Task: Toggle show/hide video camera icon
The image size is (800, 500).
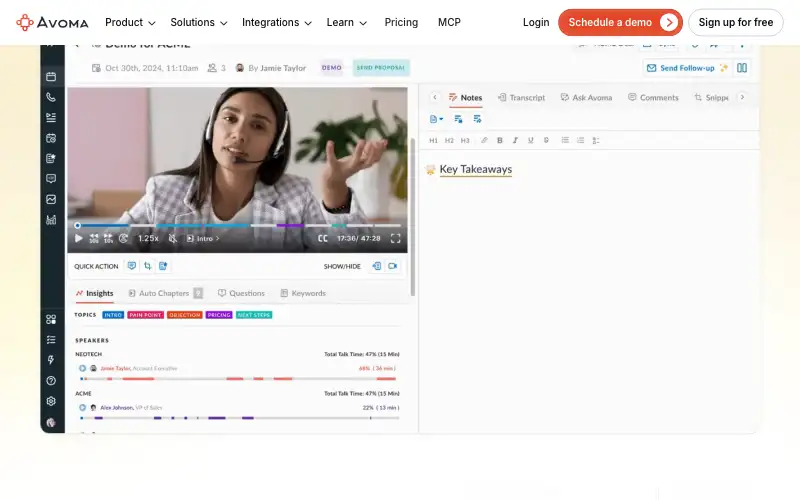Action: 392,266
